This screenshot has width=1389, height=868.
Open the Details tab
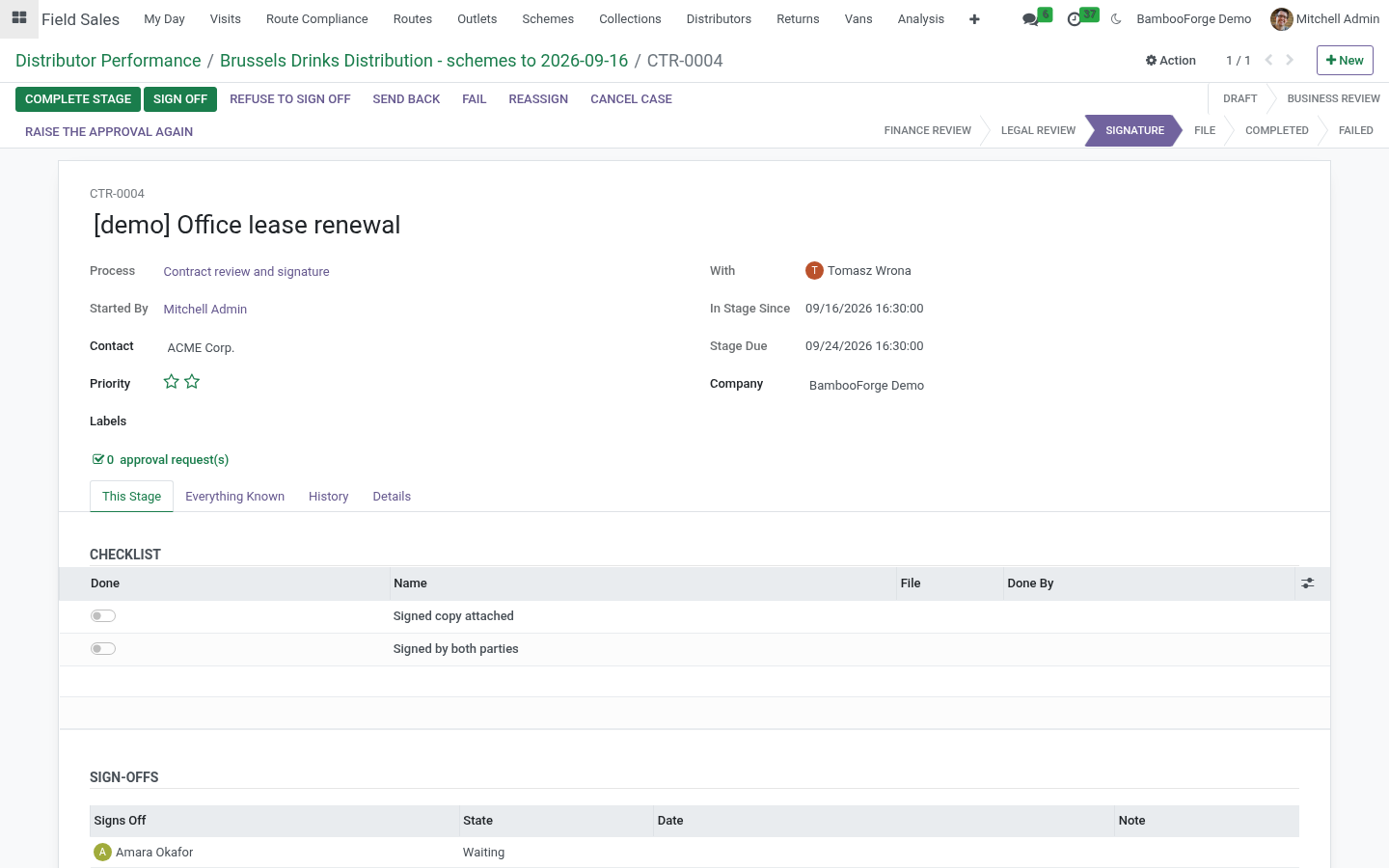tap(392, 497)
